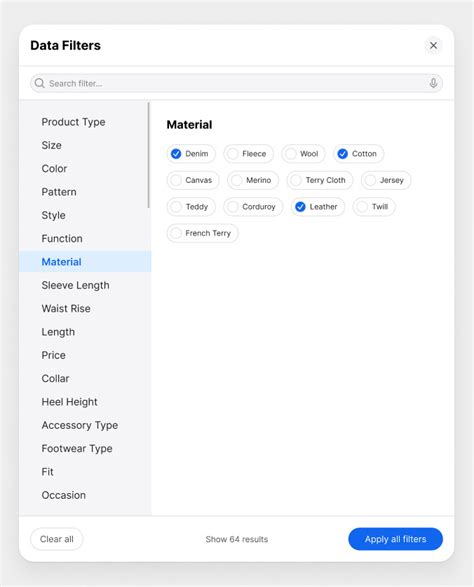Uncheck the Cotton material filter
This screenshot has height=587, width=474.
358,154
